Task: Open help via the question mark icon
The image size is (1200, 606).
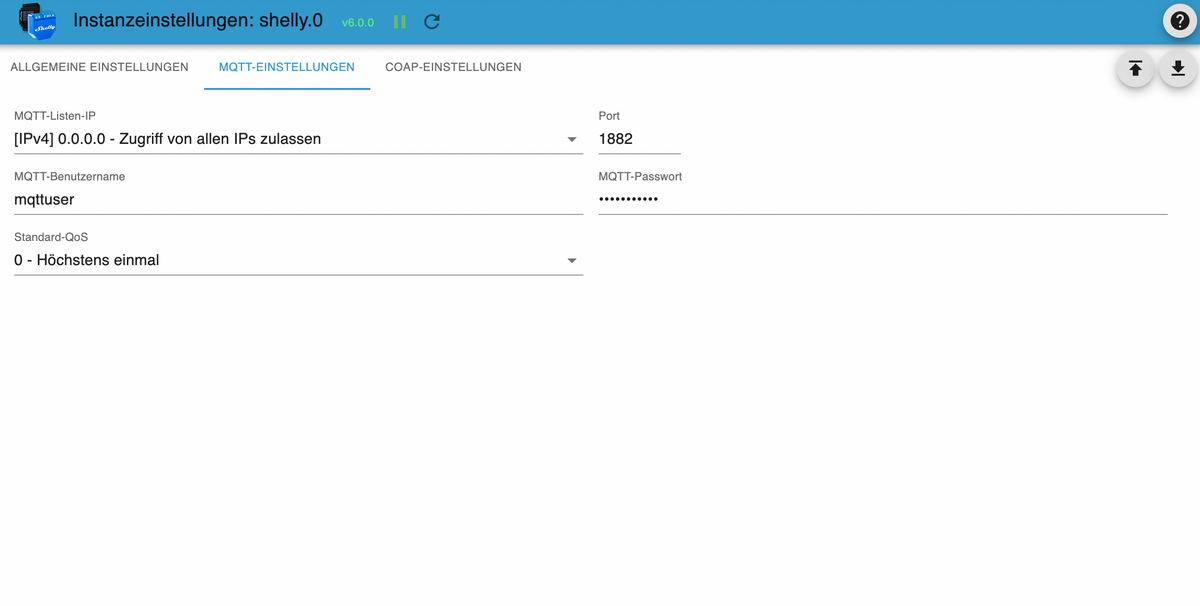Action: [x=1179, y=22]
